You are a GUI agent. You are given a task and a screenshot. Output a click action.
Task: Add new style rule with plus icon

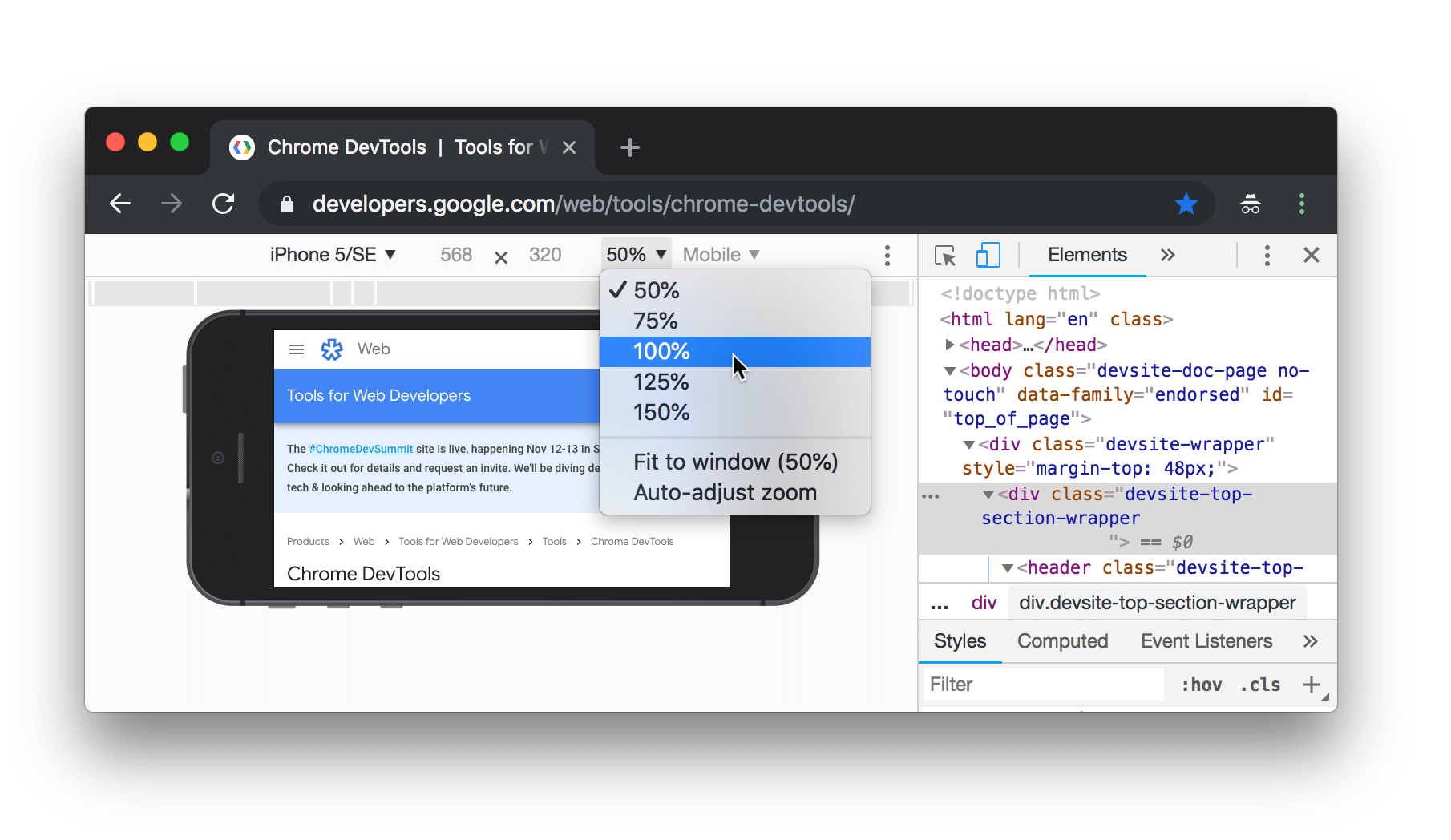(1311, 685)
